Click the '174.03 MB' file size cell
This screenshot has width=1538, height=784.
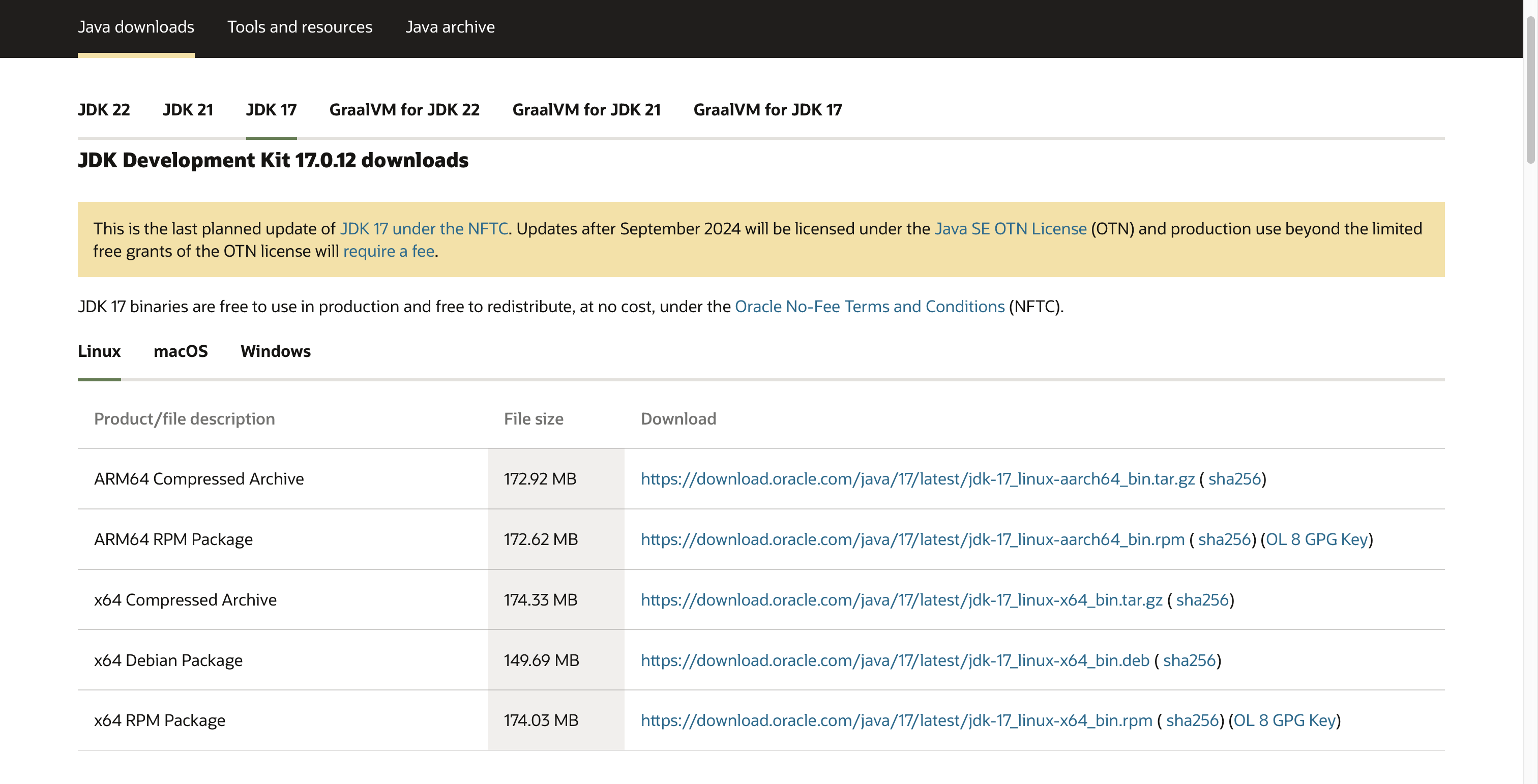point(556,720)
